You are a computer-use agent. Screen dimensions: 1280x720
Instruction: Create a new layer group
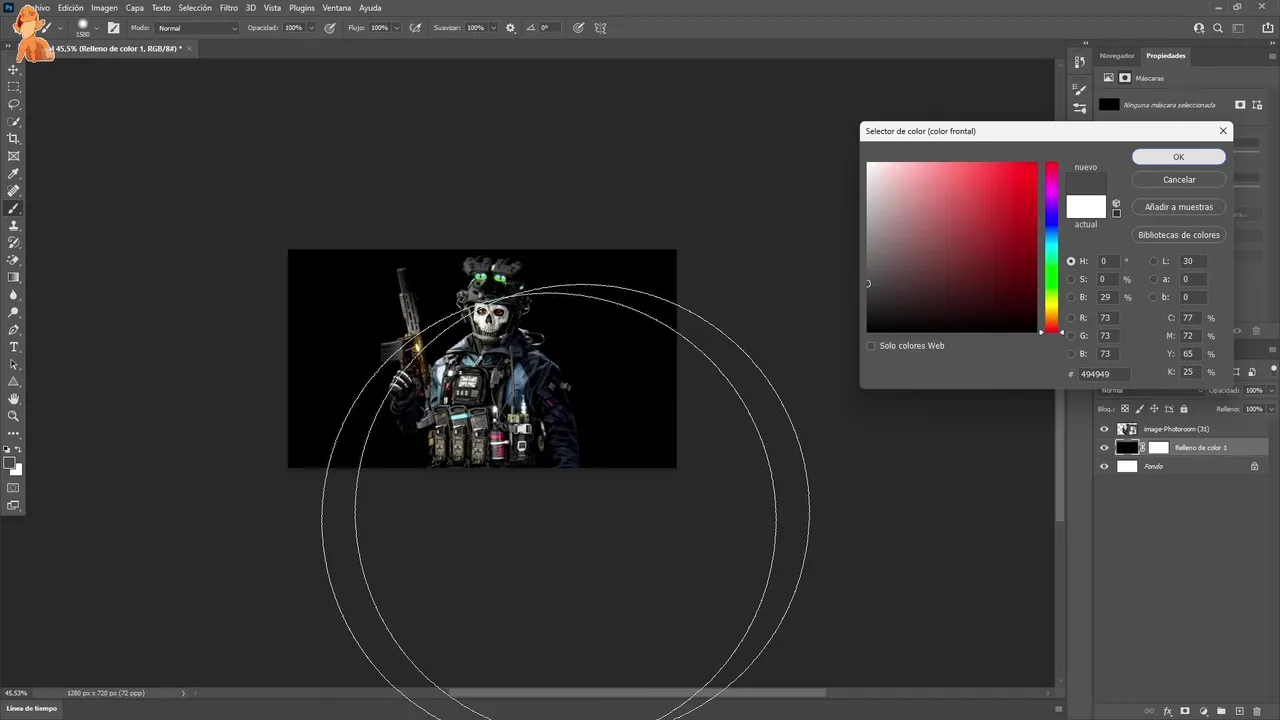click(1221, 711)
